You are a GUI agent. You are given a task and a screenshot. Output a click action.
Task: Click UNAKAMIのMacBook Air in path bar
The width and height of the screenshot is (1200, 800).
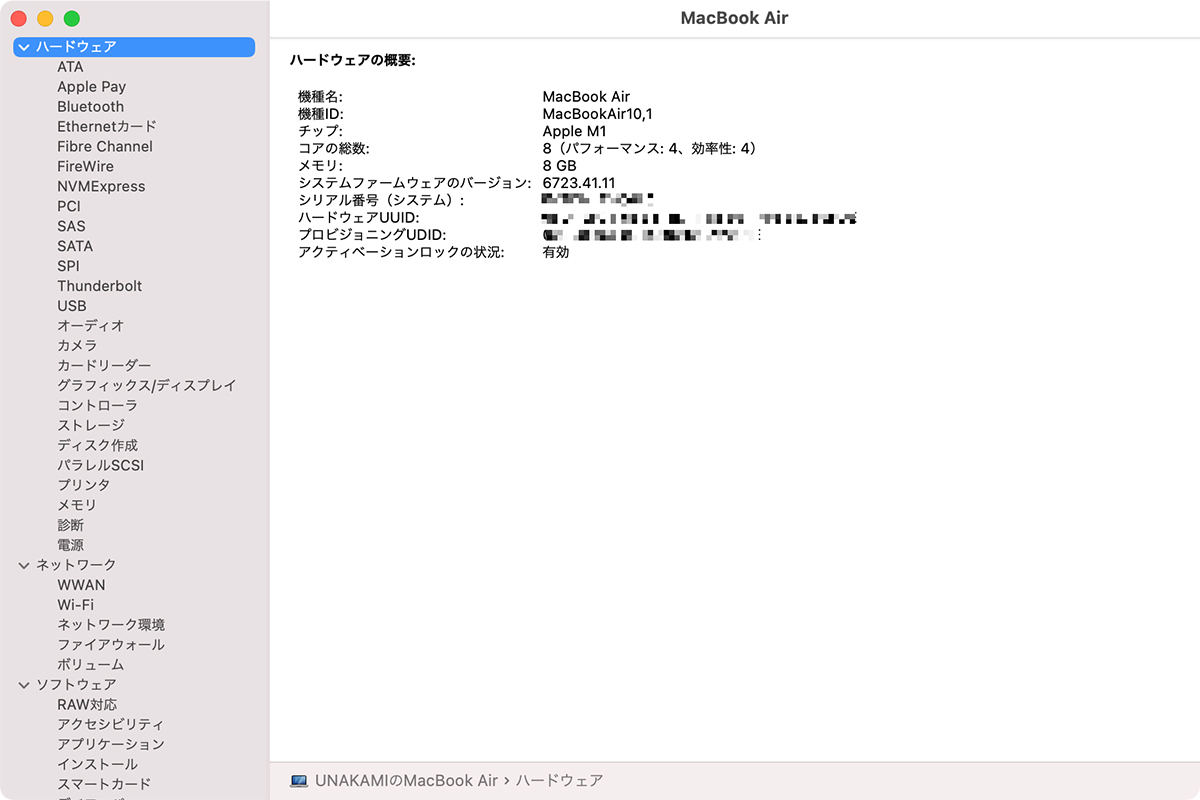(406, 780)
